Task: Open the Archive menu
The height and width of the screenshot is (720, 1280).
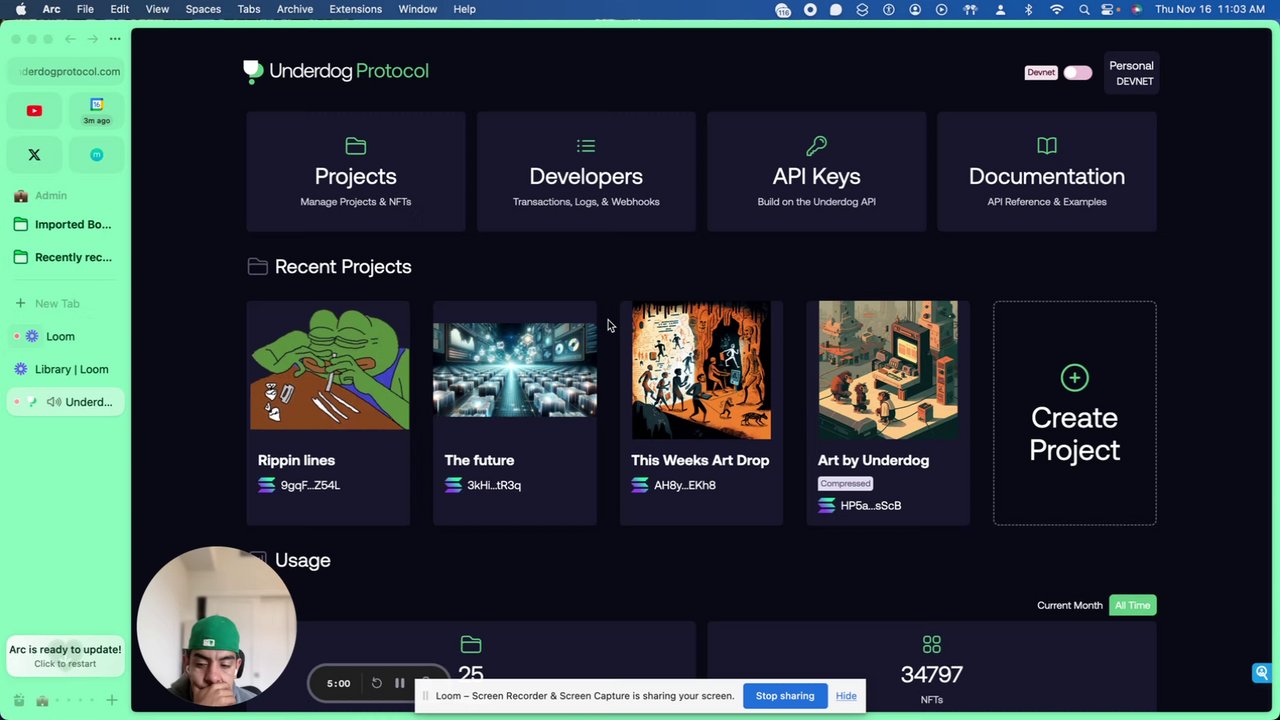Action: (295, 9)
